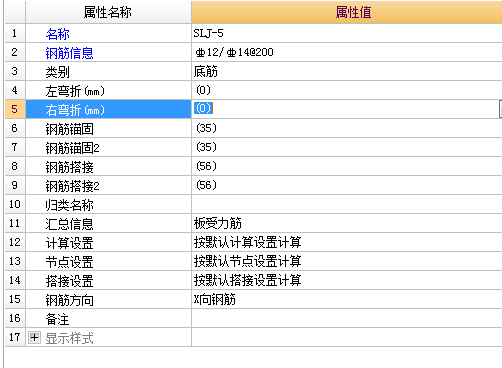Click row number 1 header
Screen dimensions: 502x368
pyautogui.click(x=15, y=33)
